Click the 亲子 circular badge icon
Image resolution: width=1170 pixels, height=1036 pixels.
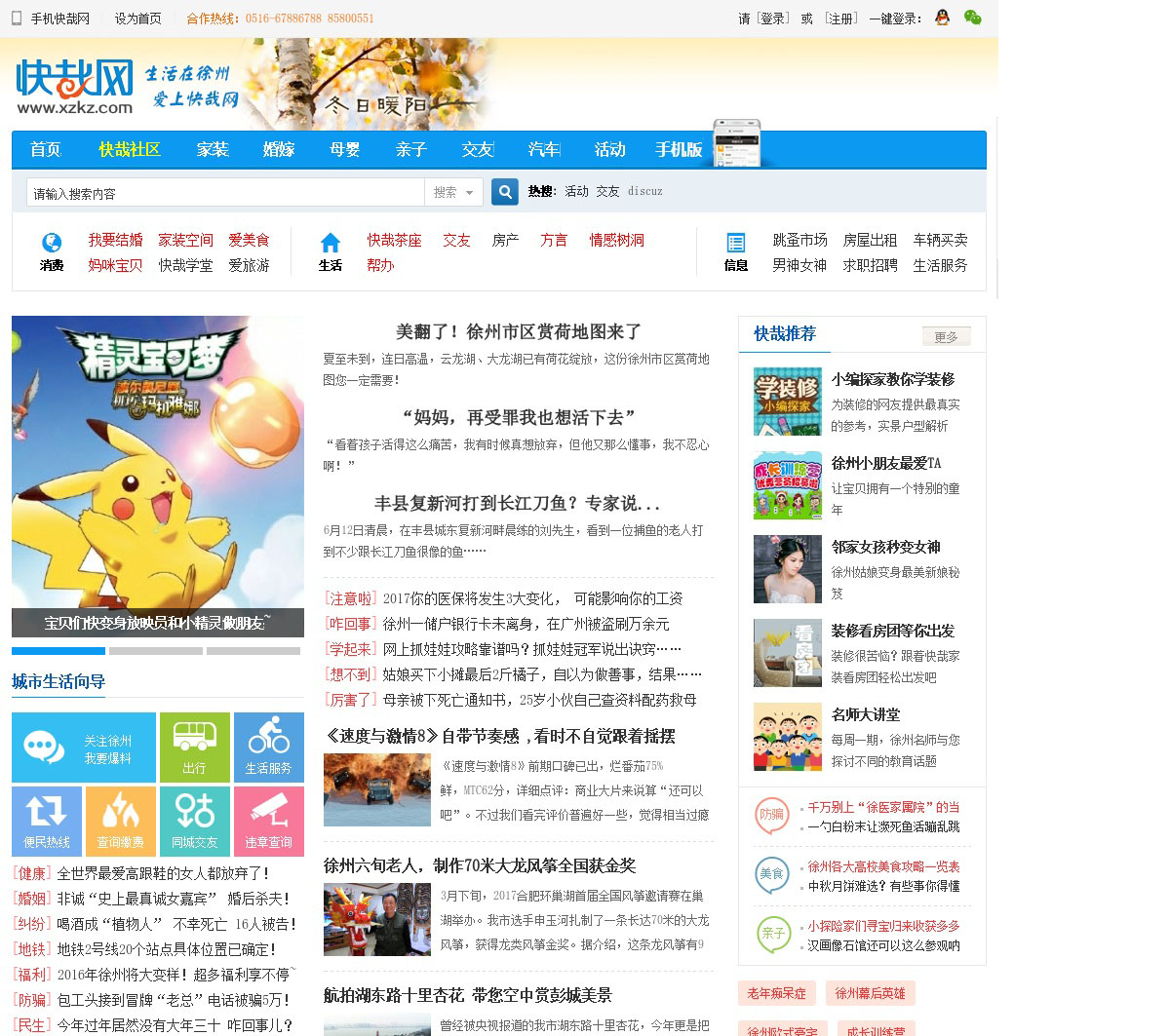772,935
